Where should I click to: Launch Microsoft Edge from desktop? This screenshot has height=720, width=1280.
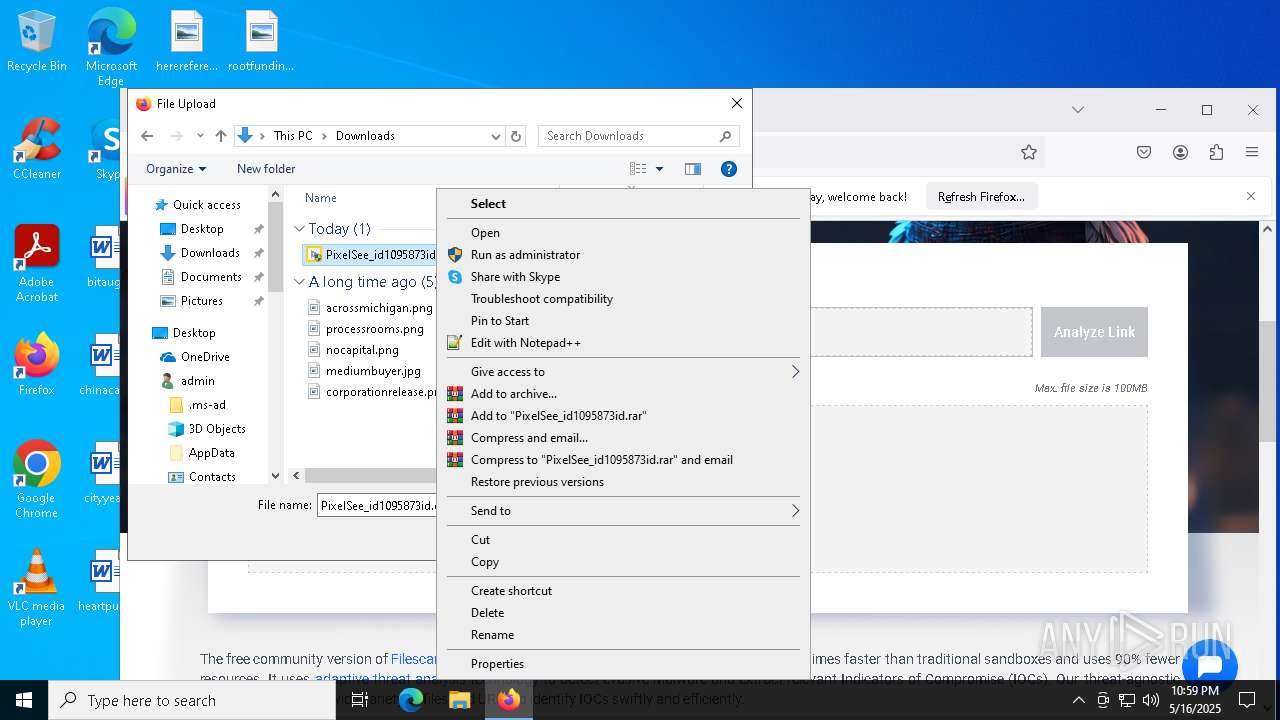tap(111, 47)
